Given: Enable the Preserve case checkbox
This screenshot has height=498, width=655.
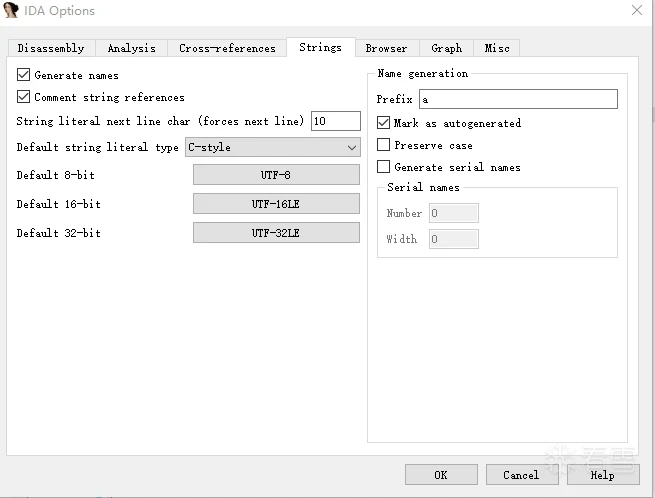Looking at the screenshot, I should click(384, 145).
